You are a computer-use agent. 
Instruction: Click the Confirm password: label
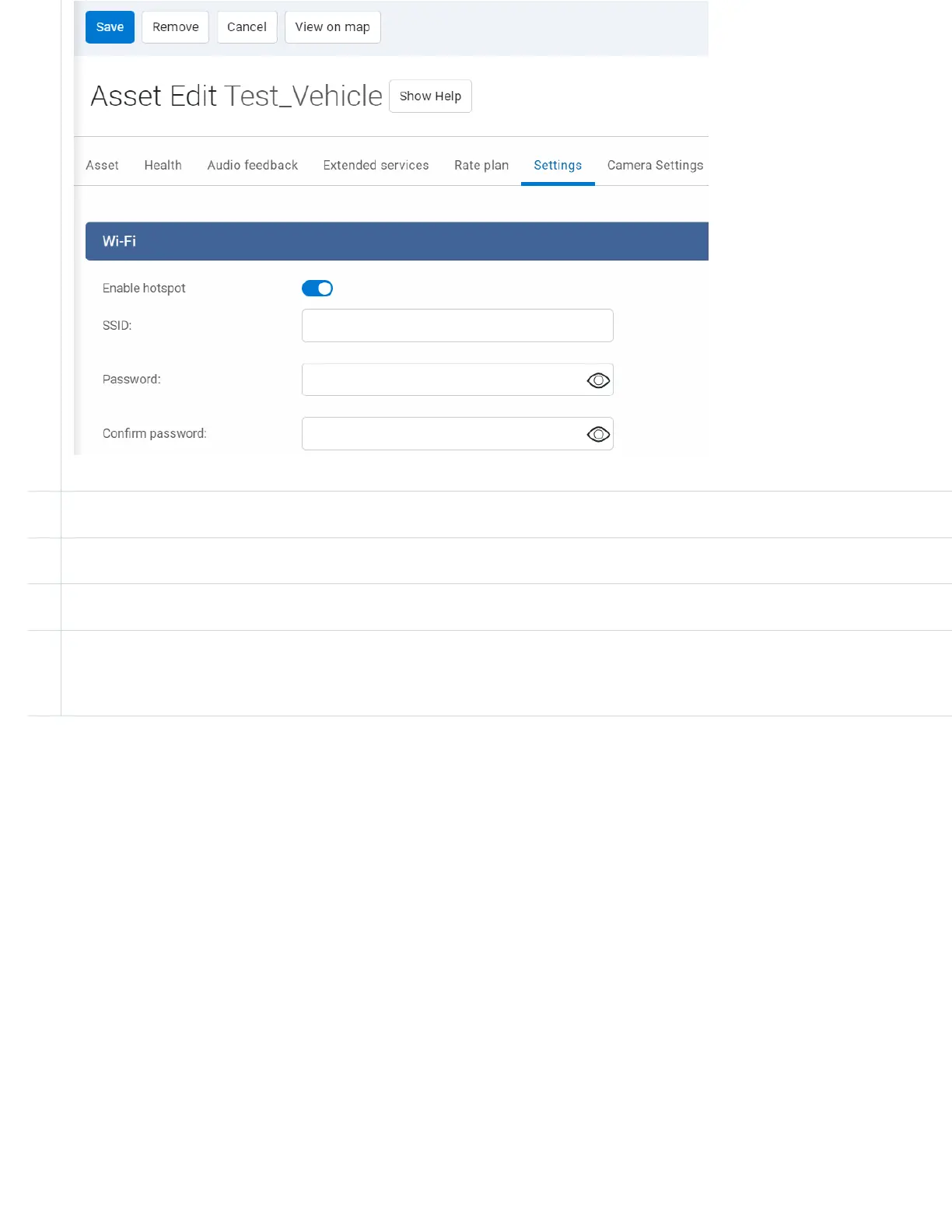point(155,434)
